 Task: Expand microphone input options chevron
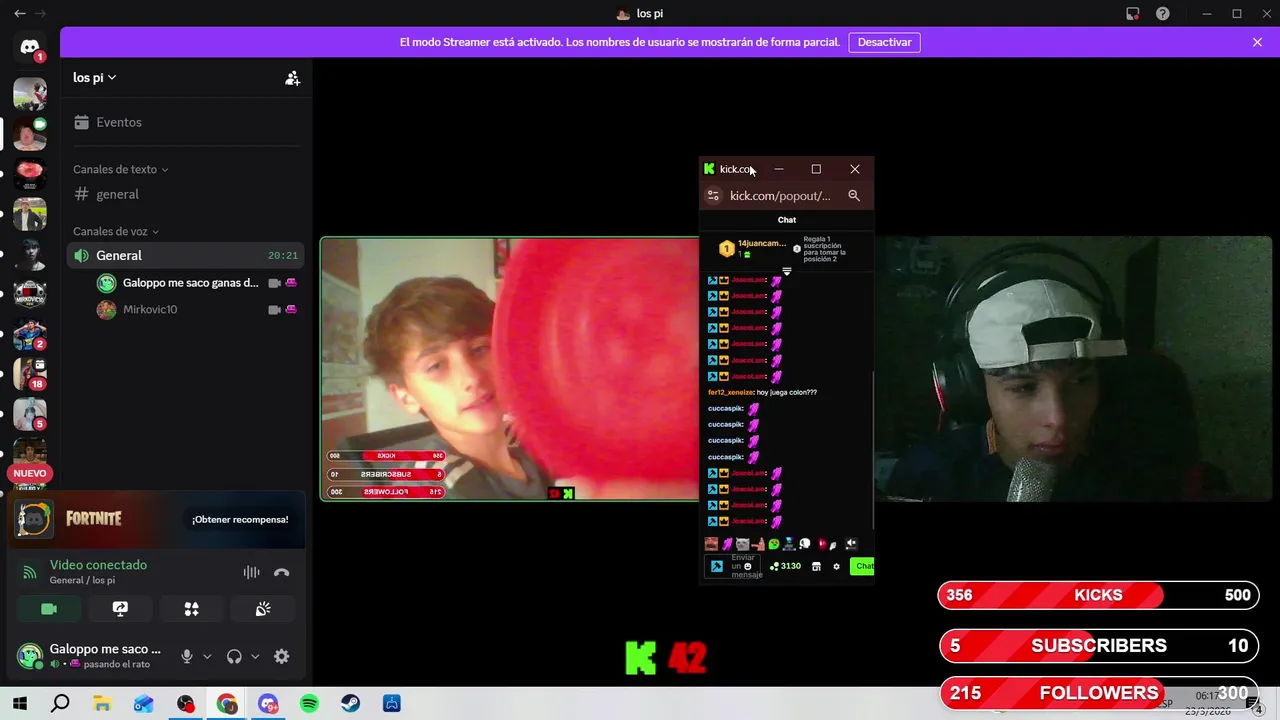(207, 657)
